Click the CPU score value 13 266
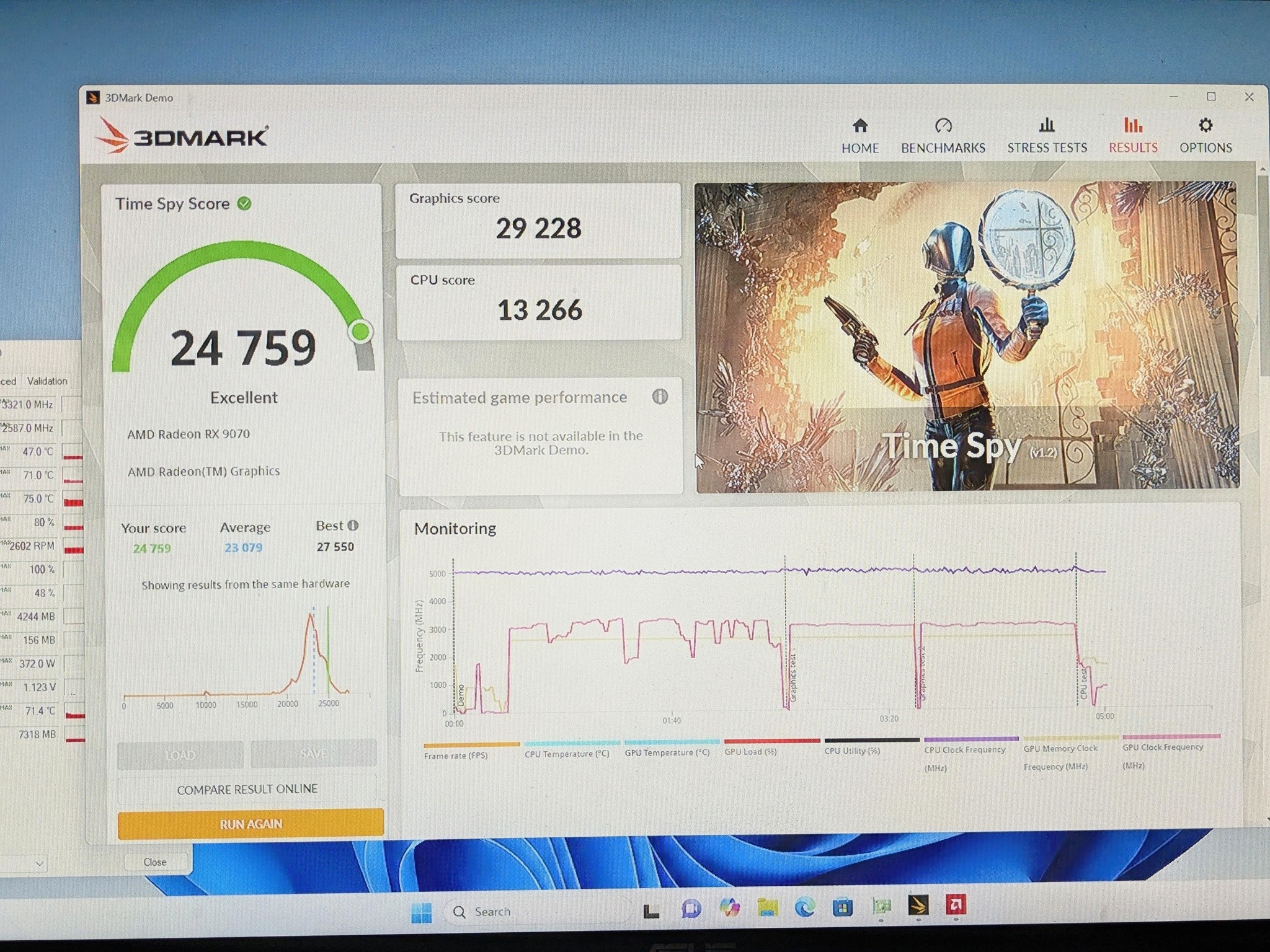Viewport: 1270px width, 952px height. tap(540, 310)
